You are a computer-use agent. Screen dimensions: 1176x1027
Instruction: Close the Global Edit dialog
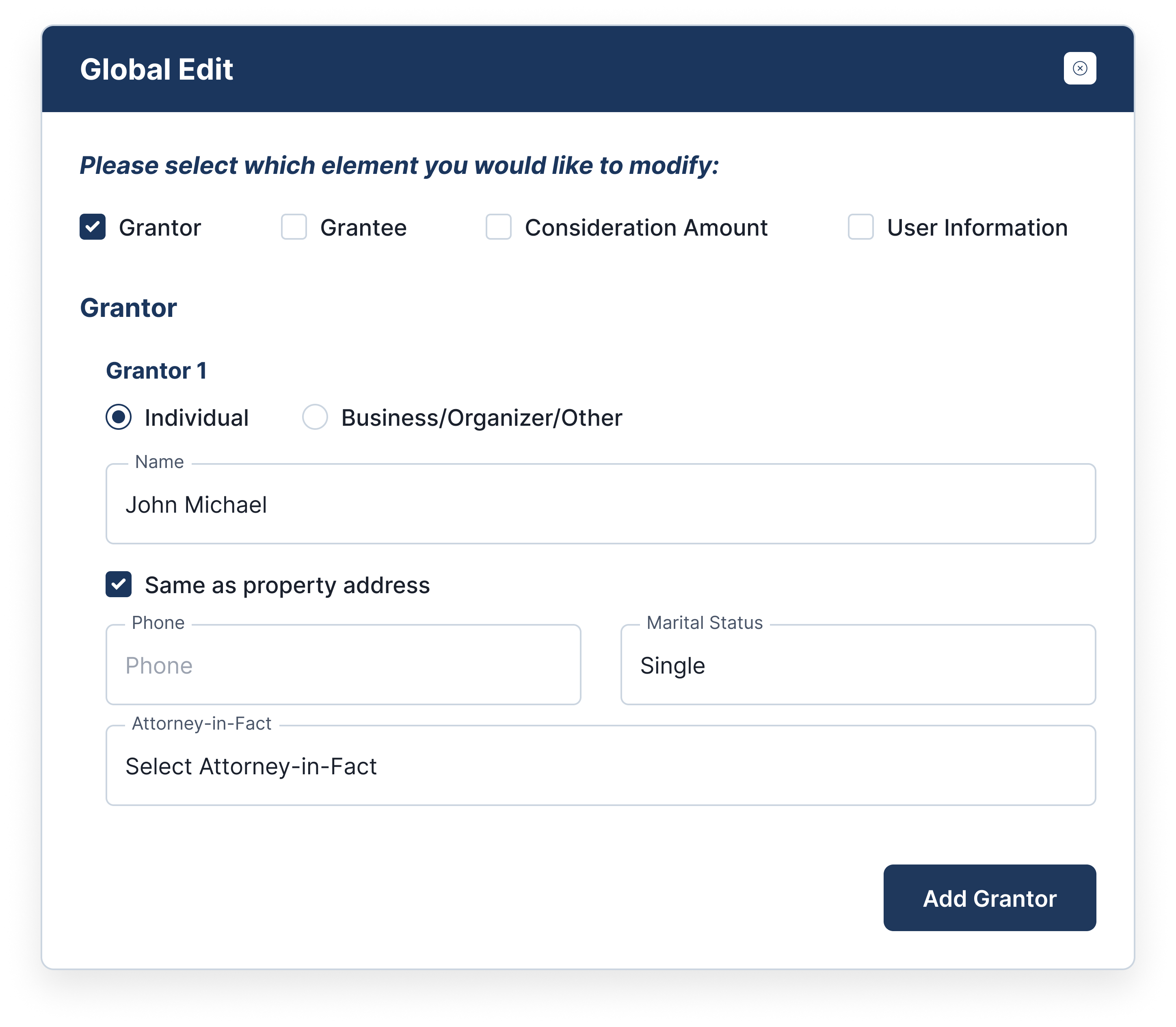click(1080, 68)
